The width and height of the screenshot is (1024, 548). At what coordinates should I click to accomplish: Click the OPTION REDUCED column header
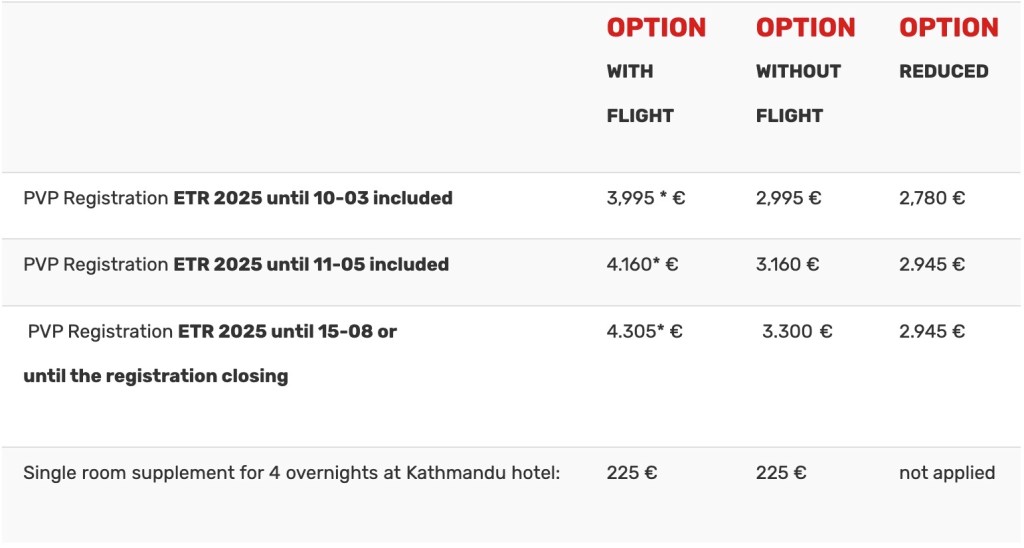pos(948,50)
